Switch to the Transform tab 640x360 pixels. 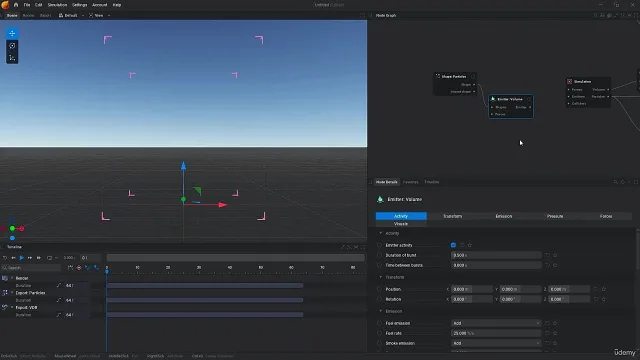[x=452, y=216]
